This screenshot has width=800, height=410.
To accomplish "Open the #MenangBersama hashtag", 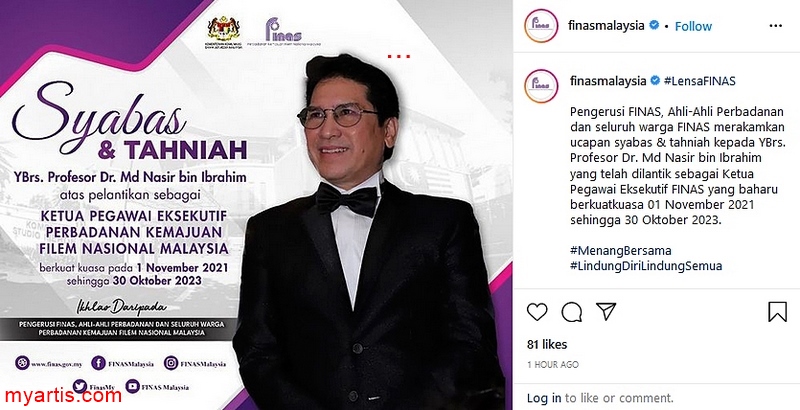I will 620,250.
